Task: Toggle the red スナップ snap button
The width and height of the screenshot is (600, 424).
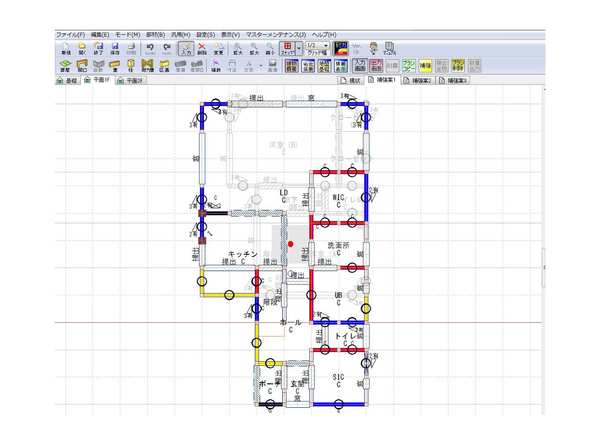Action: point(287,49)
